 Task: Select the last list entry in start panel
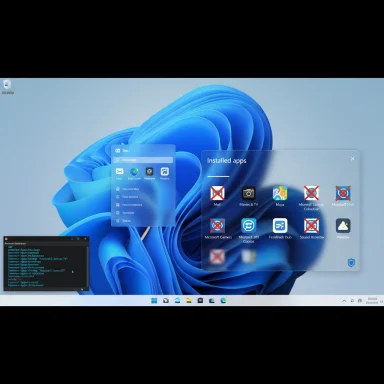[x=124, y=221]
